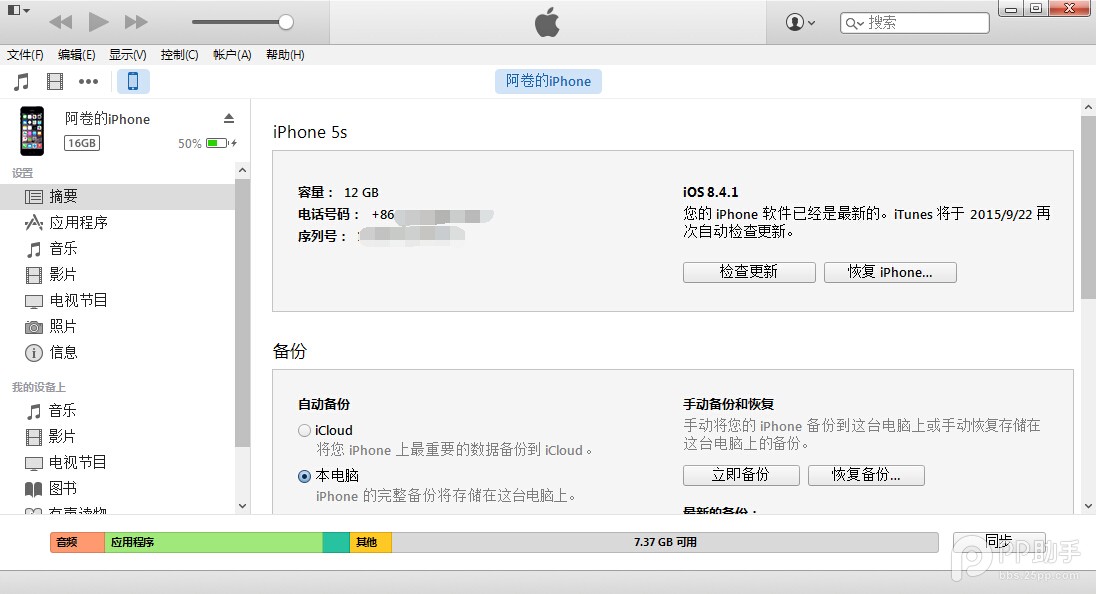Viewport: 1096px width, 594px height.
Task: Click the 照片 camera icon
Action: (x=34, y=327)
